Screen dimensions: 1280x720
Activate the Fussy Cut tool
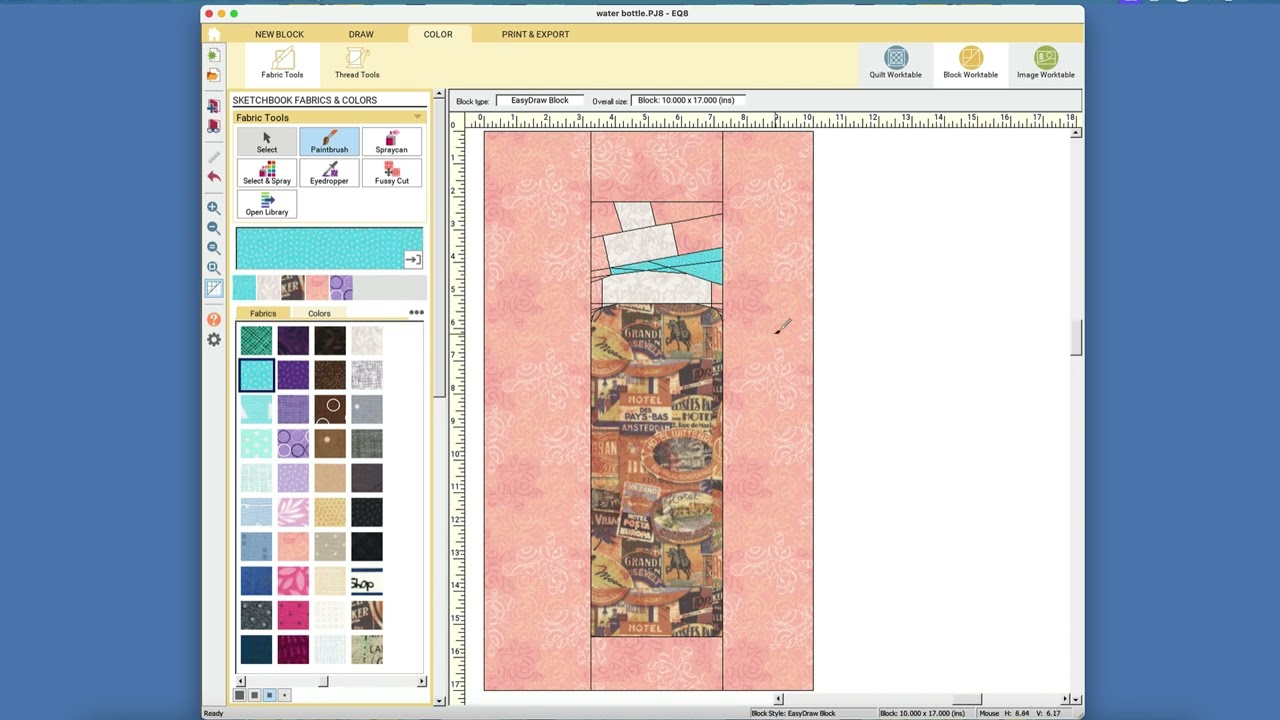tap(391, 173)
